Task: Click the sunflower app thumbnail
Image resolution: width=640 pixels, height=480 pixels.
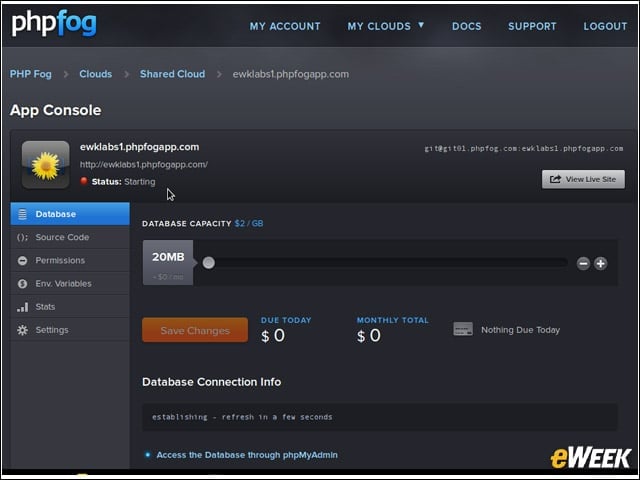Action: (x=45, y=164)
